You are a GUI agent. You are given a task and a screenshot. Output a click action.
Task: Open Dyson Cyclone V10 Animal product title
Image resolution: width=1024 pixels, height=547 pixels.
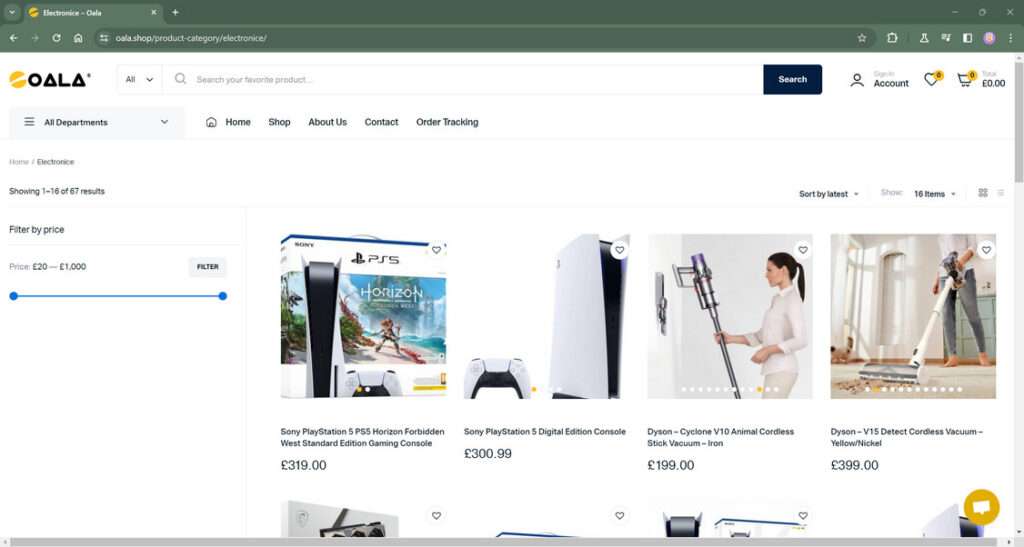(720, 437)
